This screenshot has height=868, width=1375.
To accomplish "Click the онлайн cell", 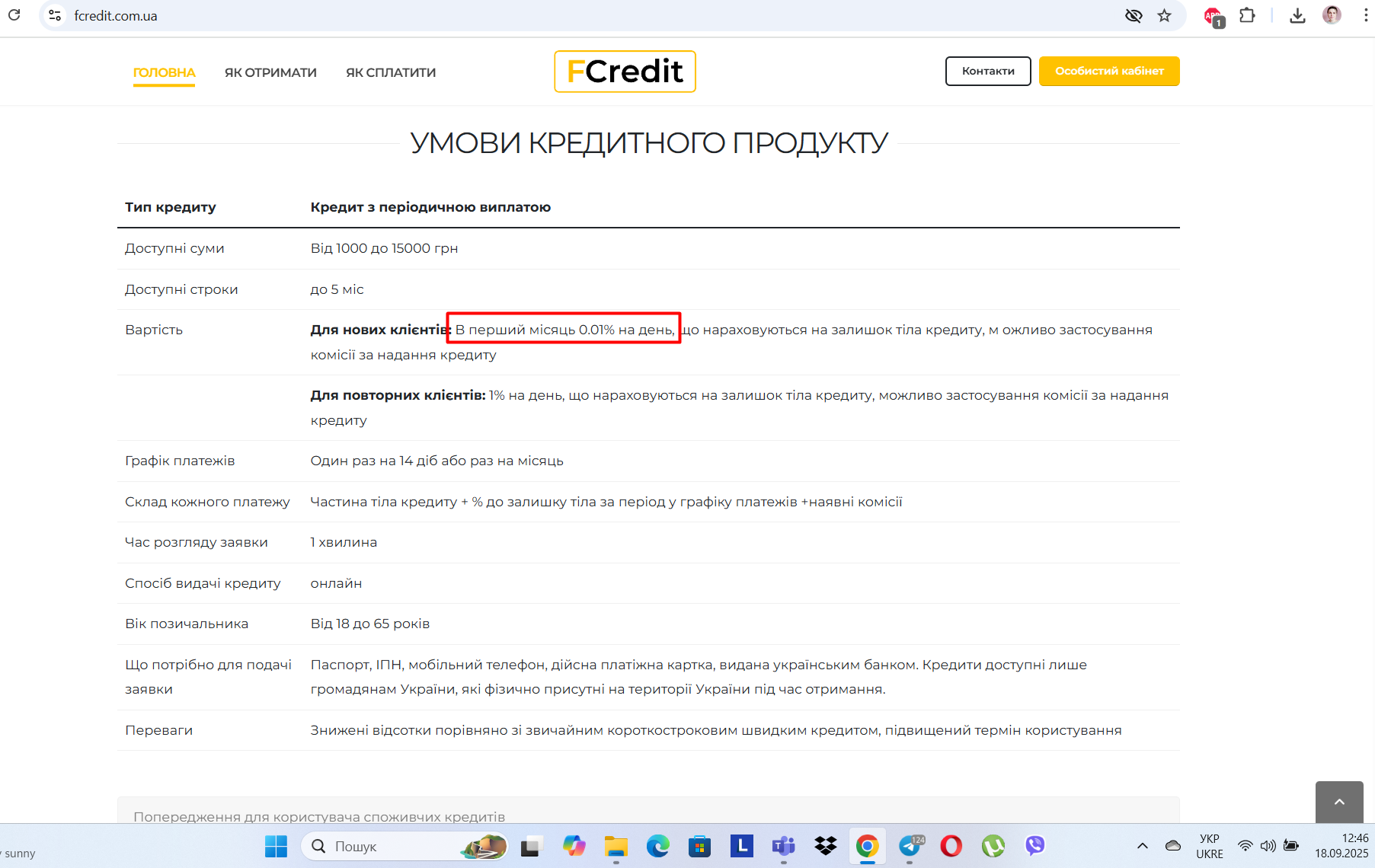I will [x=336, y=583].
